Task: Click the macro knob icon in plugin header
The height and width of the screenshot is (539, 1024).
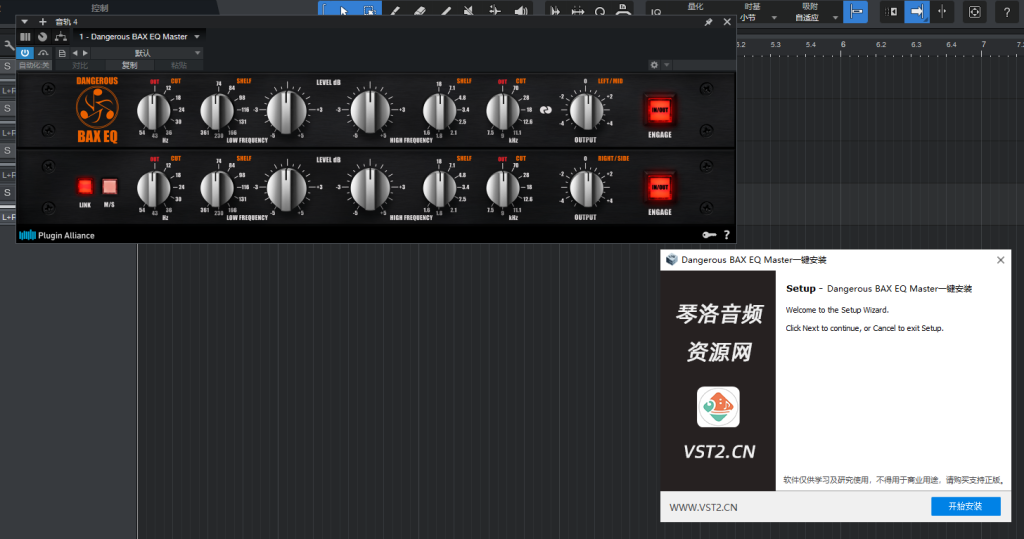Action: 42,37
